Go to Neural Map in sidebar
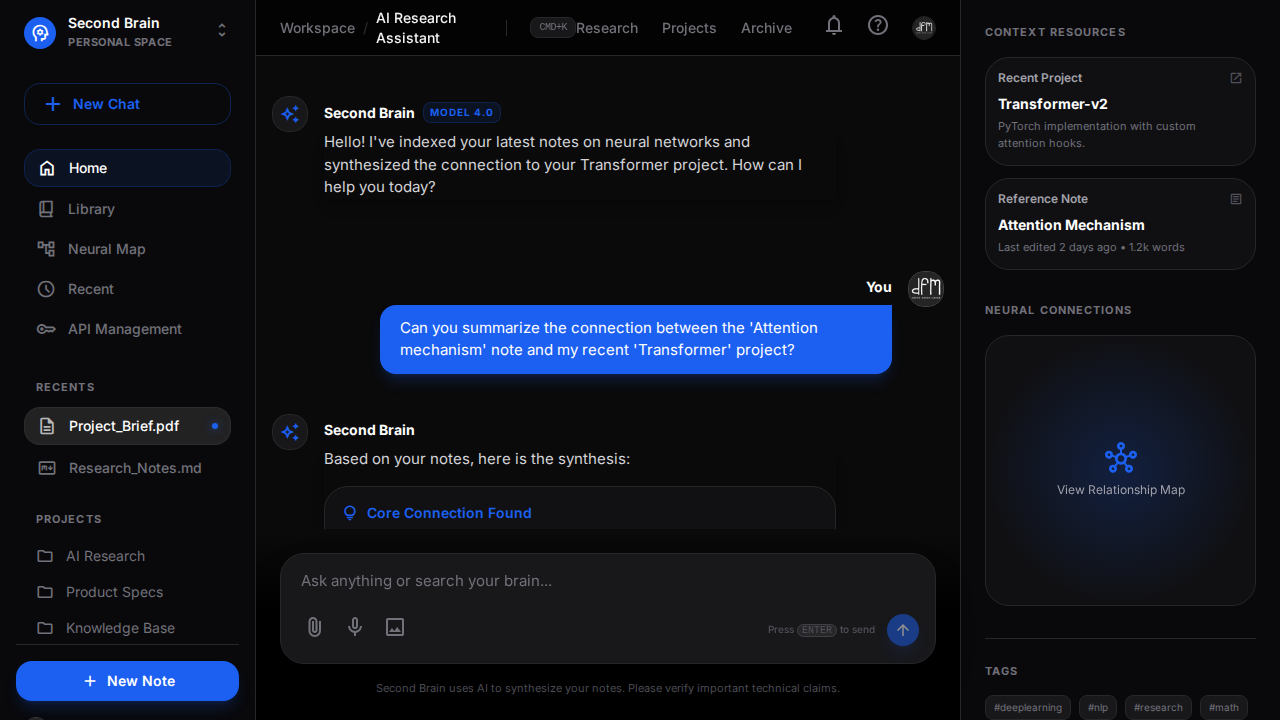Viewport: 1280px width, 720px height. pos(106,249)
